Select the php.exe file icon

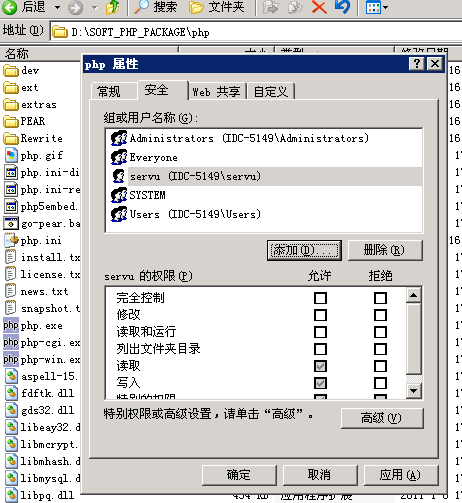click(x=11, y=325)
